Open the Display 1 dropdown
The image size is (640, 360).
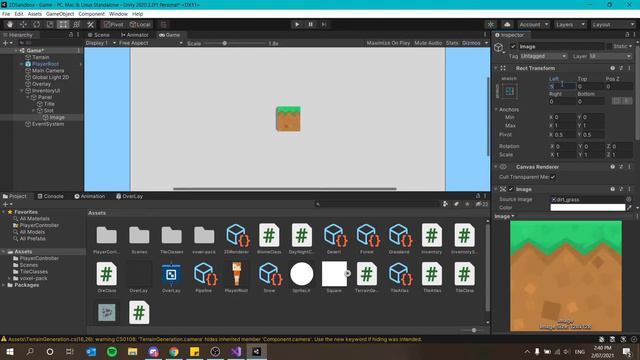(x=101, y=43)
